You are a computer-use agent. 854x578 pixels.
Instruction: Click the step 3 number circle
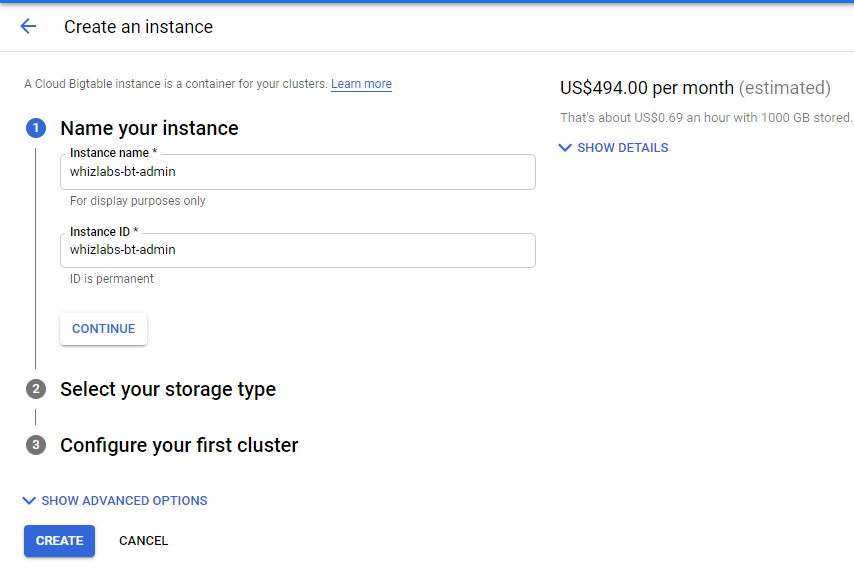(x=36, y=445)
